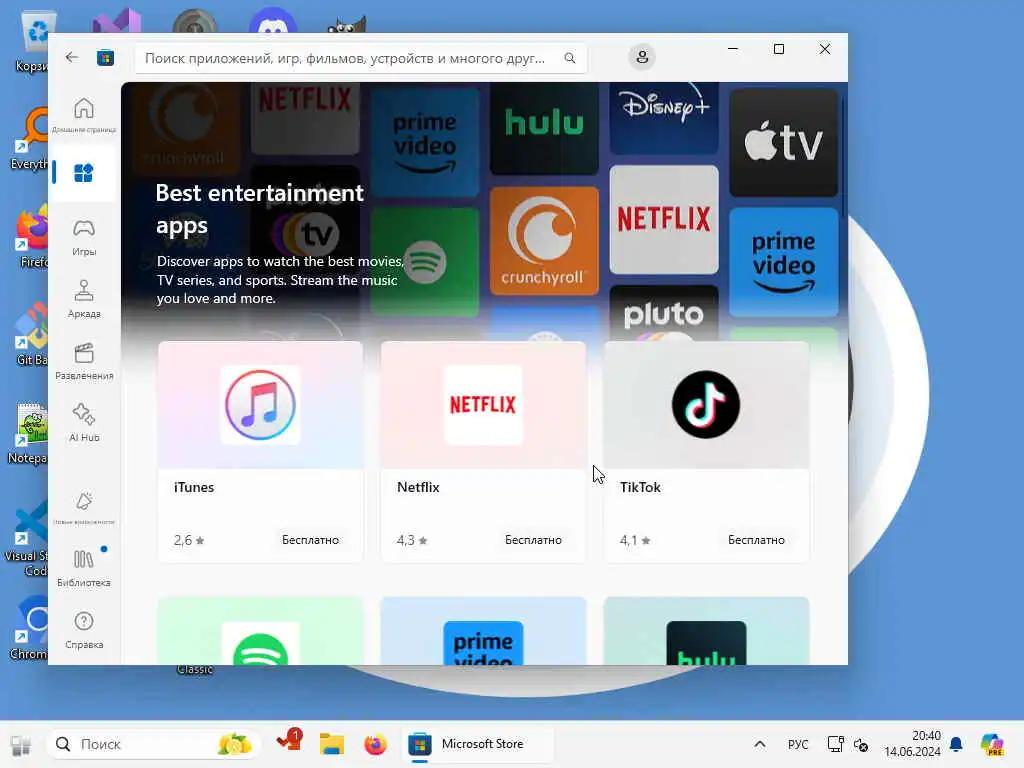Switch the РУС input language
Viewport: 1024px width, 768px height.
[798, 744]
